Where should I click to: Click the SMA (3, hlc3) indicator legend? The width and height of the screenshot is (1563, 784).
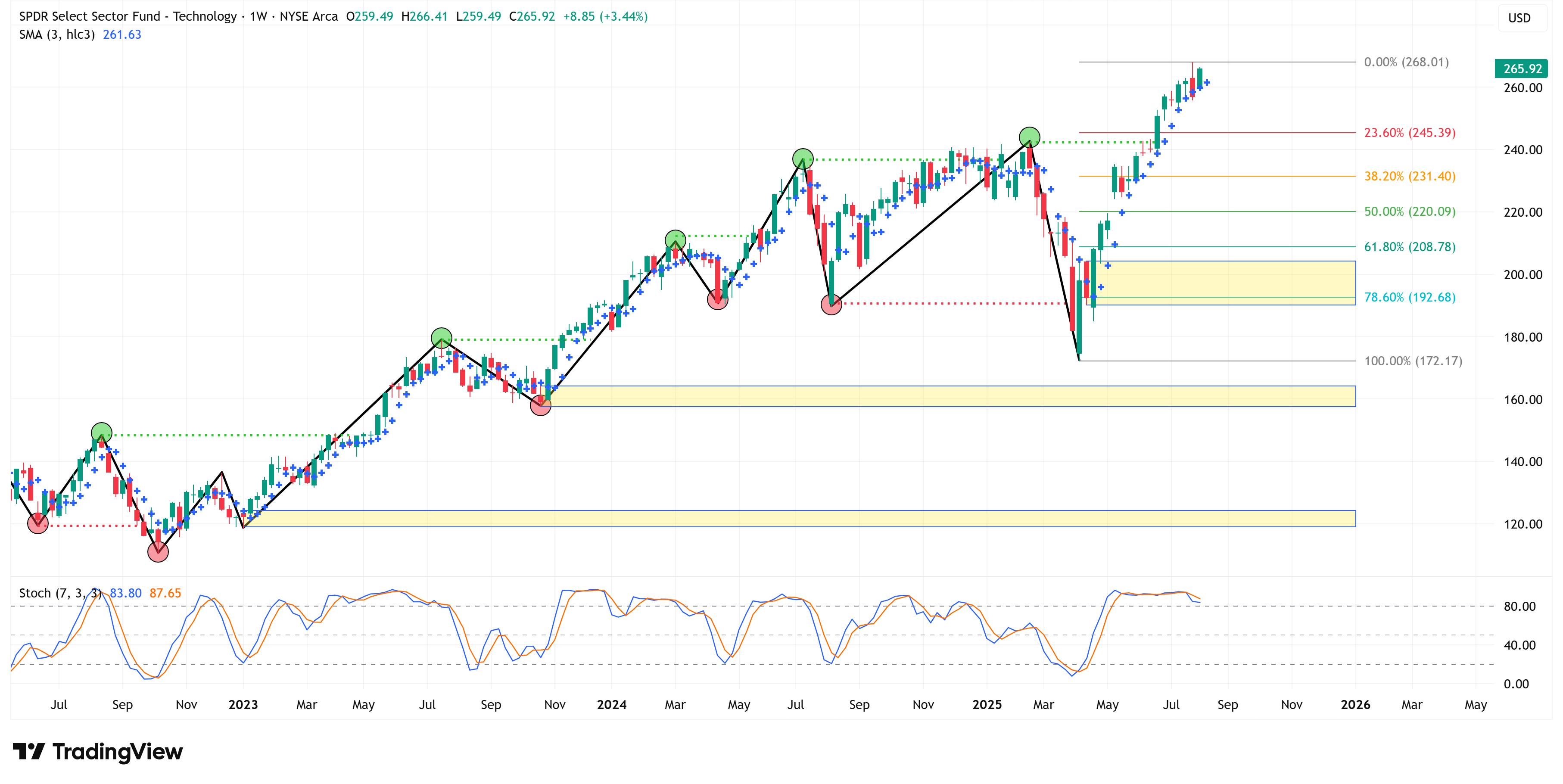57,34
